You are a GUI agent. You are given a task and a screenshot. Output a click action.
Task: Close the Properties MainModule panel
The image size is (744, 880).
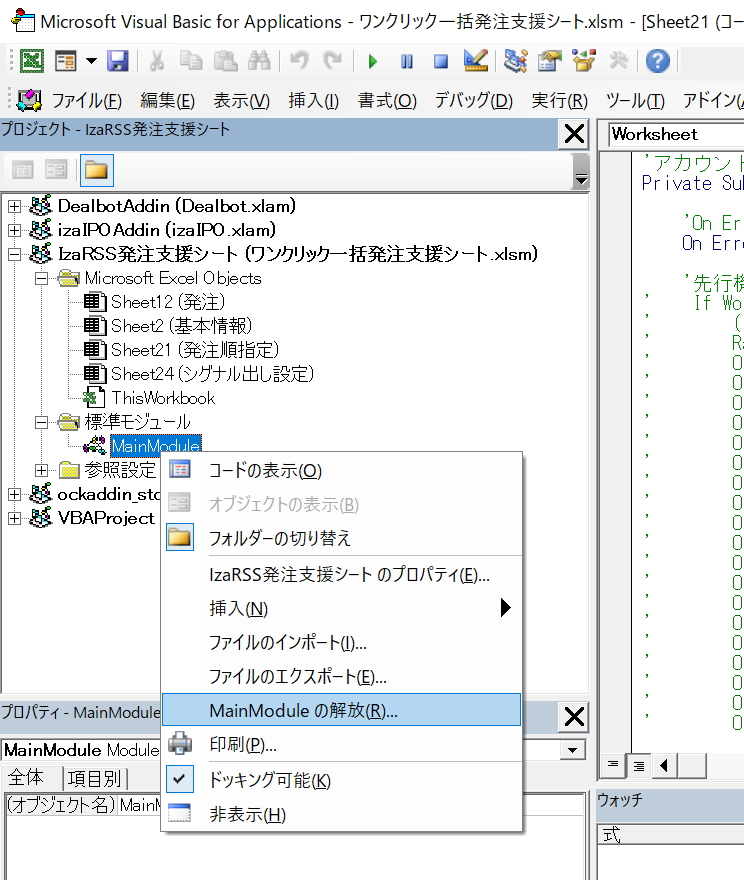tap(574, 717)
